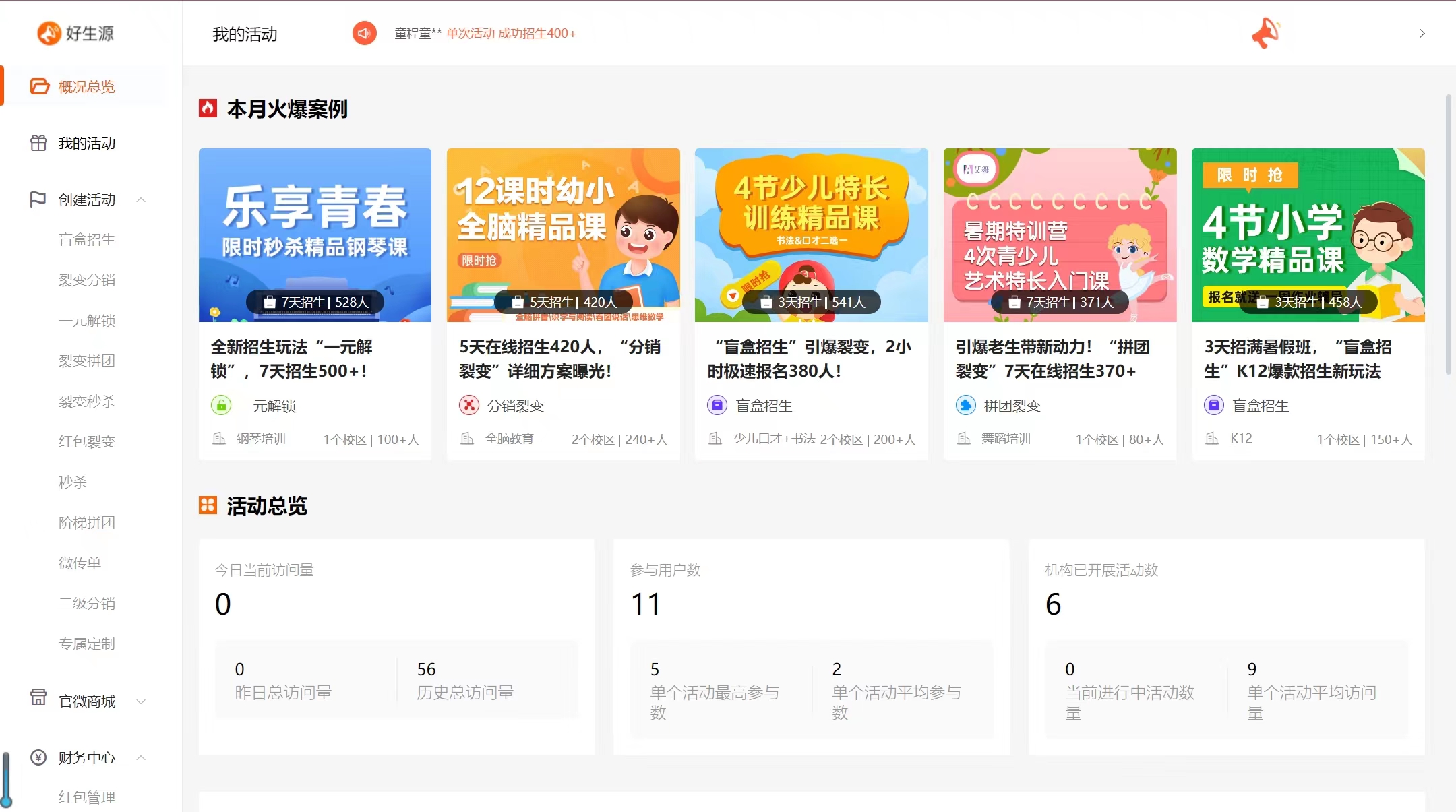1456x812 pixels.
Task: Click the bag icon in 7天招生 371人 badge
Action: coord(1014,302)
